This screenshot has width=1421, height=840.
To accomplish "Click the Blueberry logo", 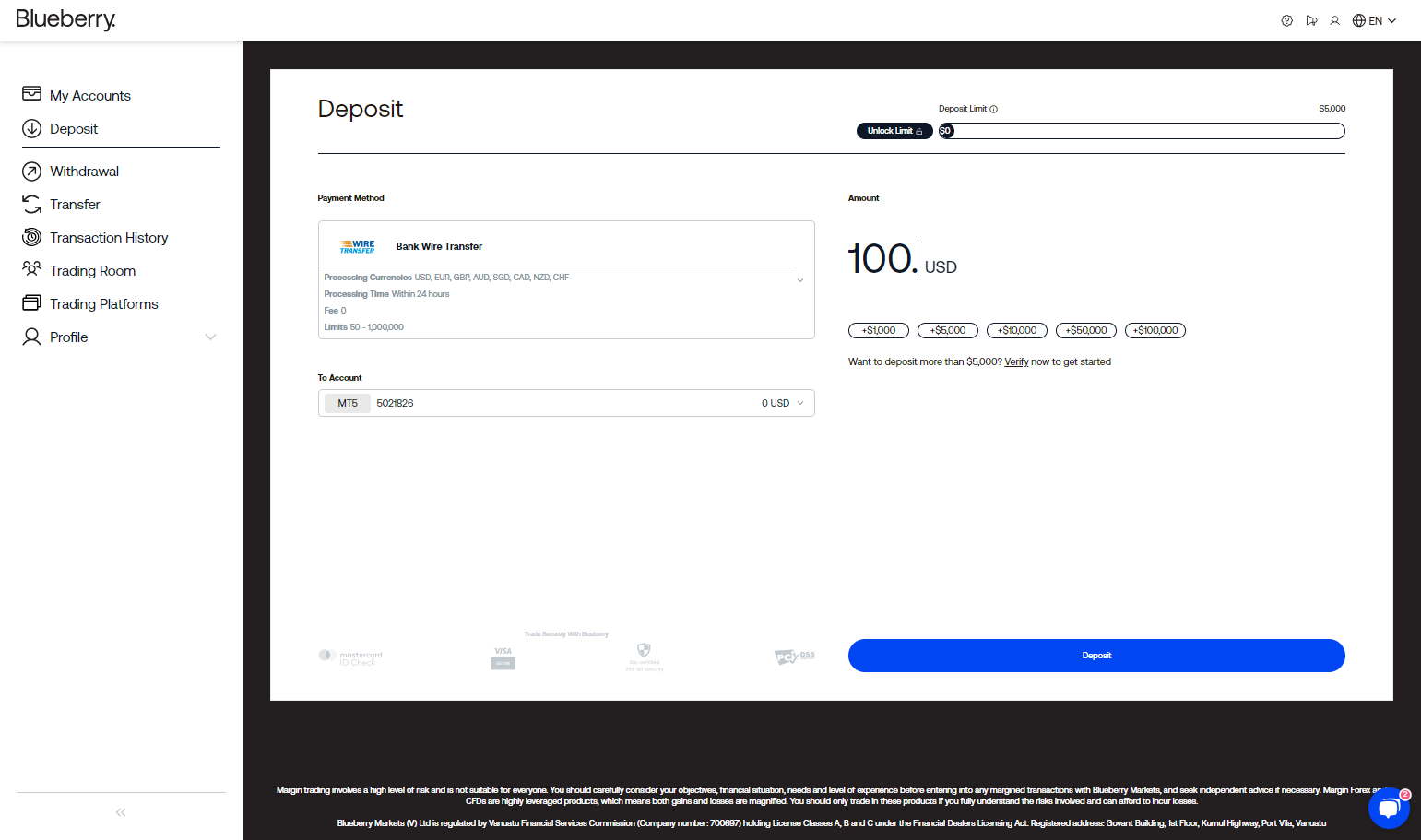I will tap(65, 19).
